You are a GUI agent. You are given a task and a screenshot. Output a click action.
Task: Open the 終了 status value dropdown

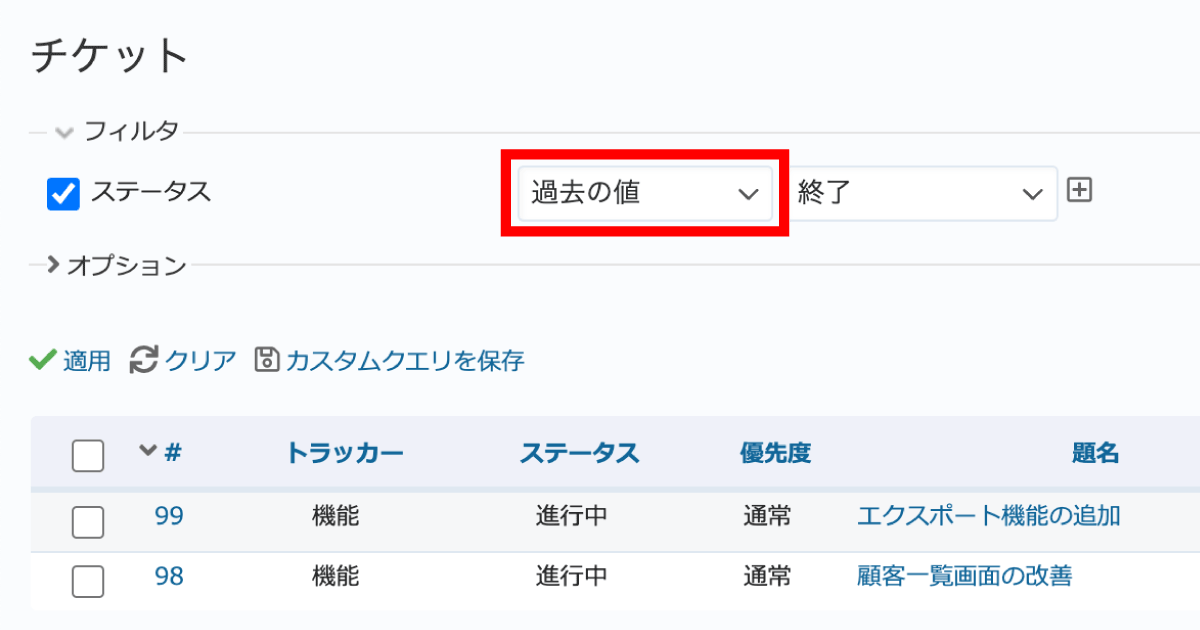(921, 194)
